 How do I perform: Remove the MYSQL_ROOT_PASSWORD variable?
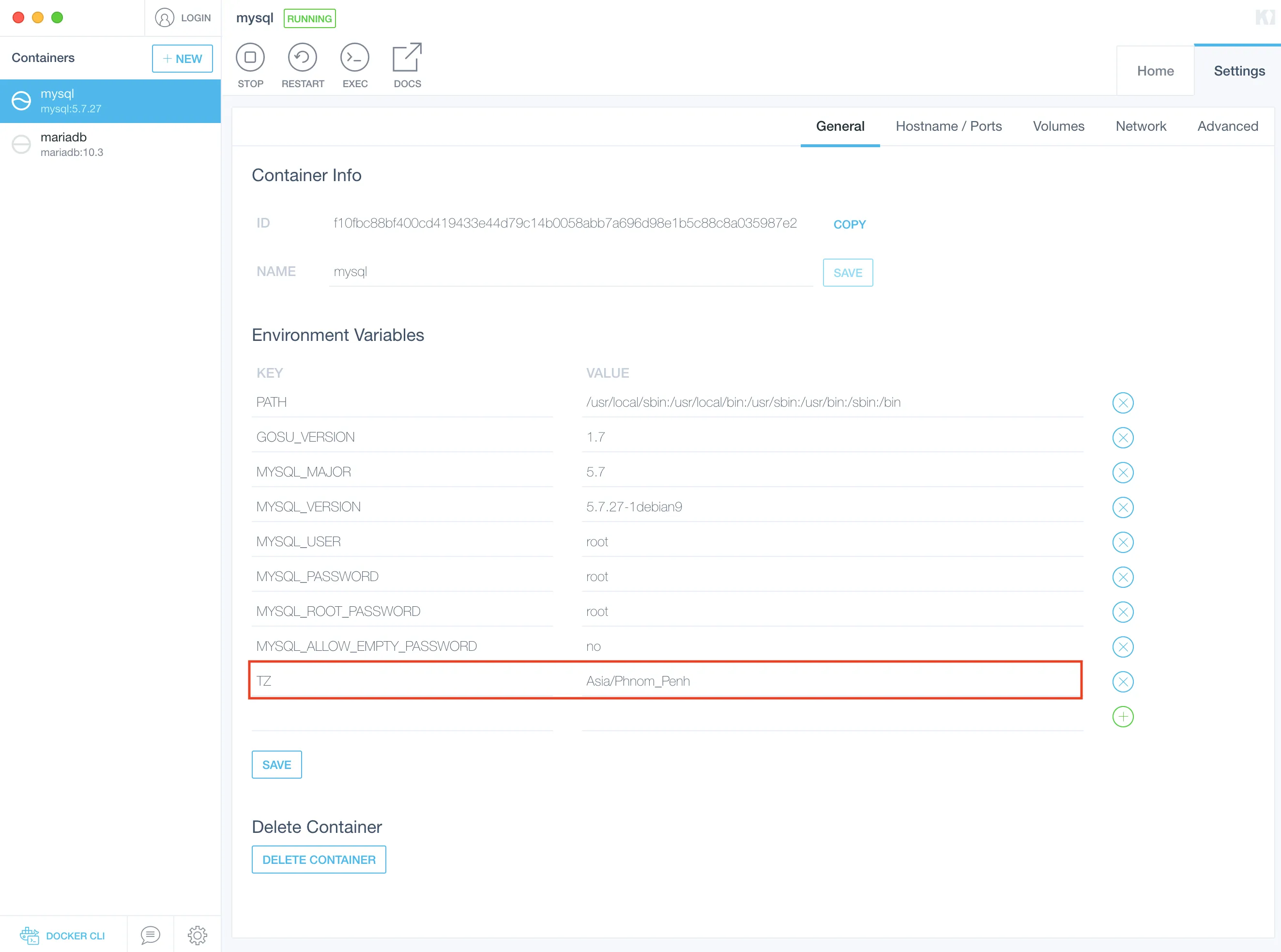tap(1123, 612)
